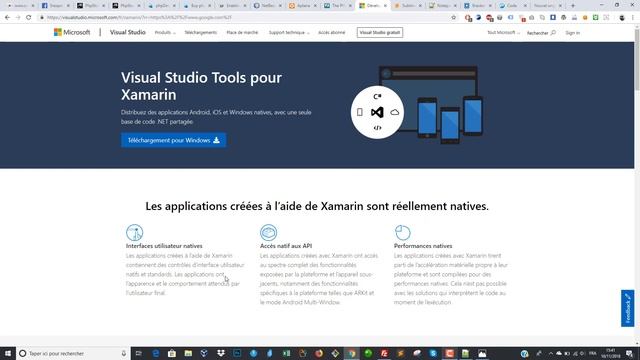Click the Sign in link
The width and height of the screenshot is (640, 360).
(572, 33)
